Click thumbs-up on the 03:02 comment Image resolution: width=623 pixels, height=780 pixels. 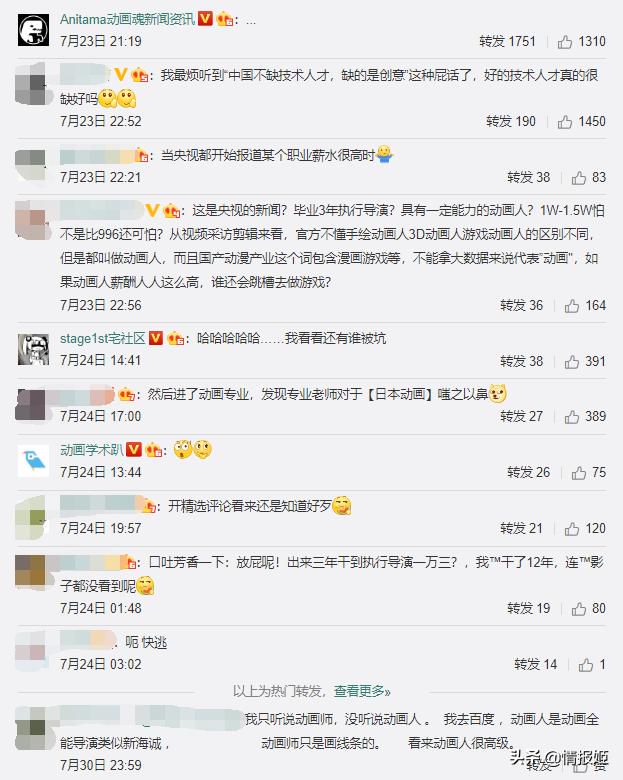point(586,665)
